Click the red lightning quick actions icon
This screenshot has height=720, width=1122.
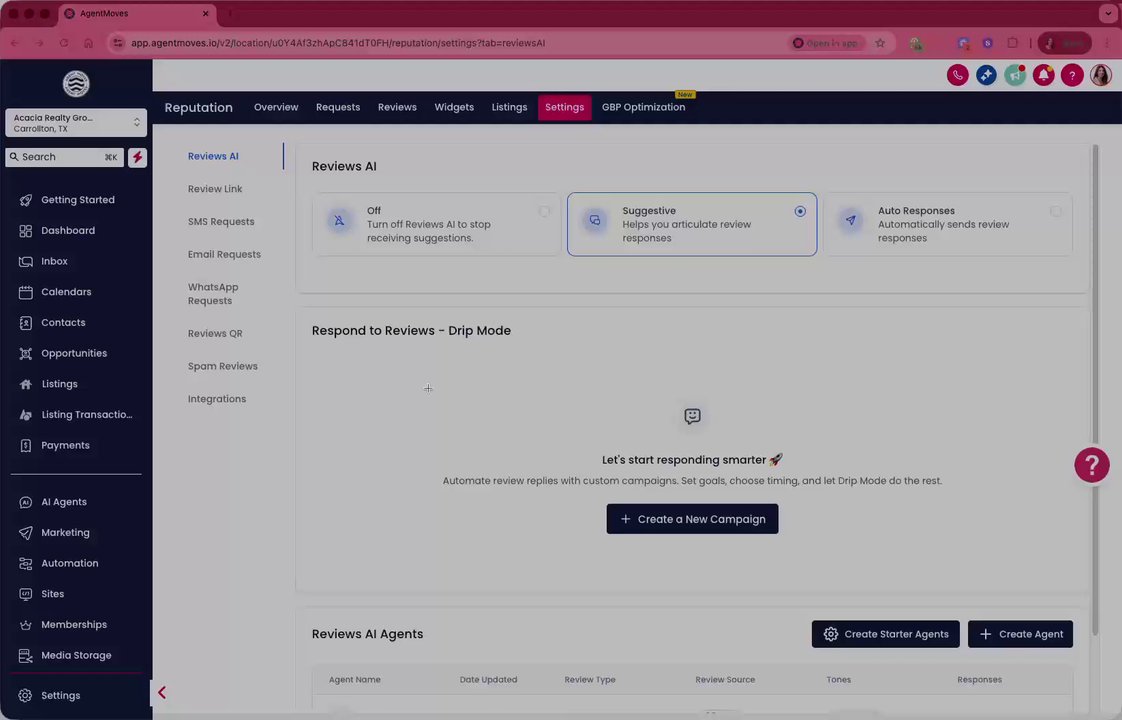137,157
